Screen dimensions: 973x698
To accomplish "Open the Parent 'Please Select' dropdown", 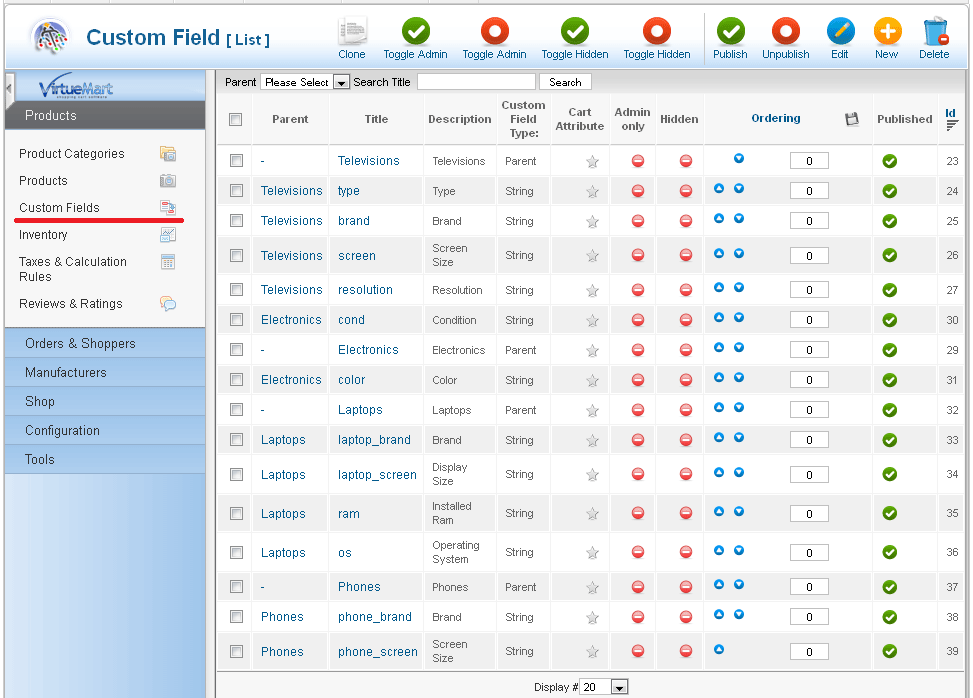I will [x=304, y=82].
